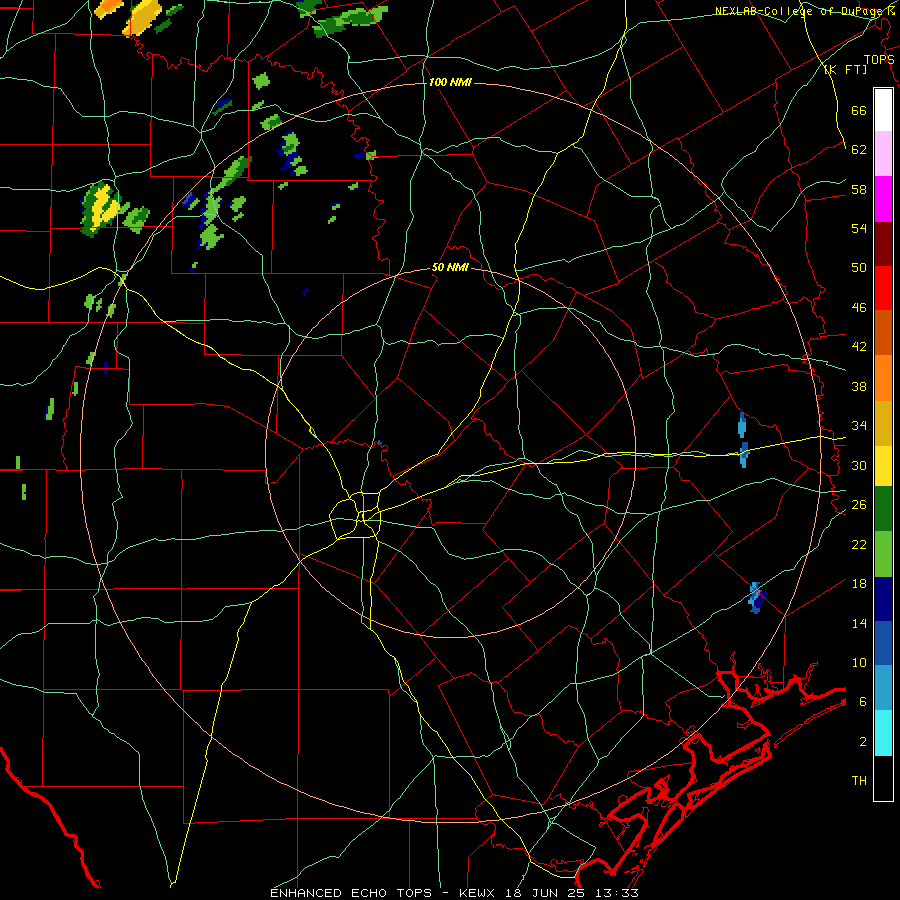Click the "TH" threshold legend label
The height and width of the screenshot is (900, 900).
pos(859,781)
